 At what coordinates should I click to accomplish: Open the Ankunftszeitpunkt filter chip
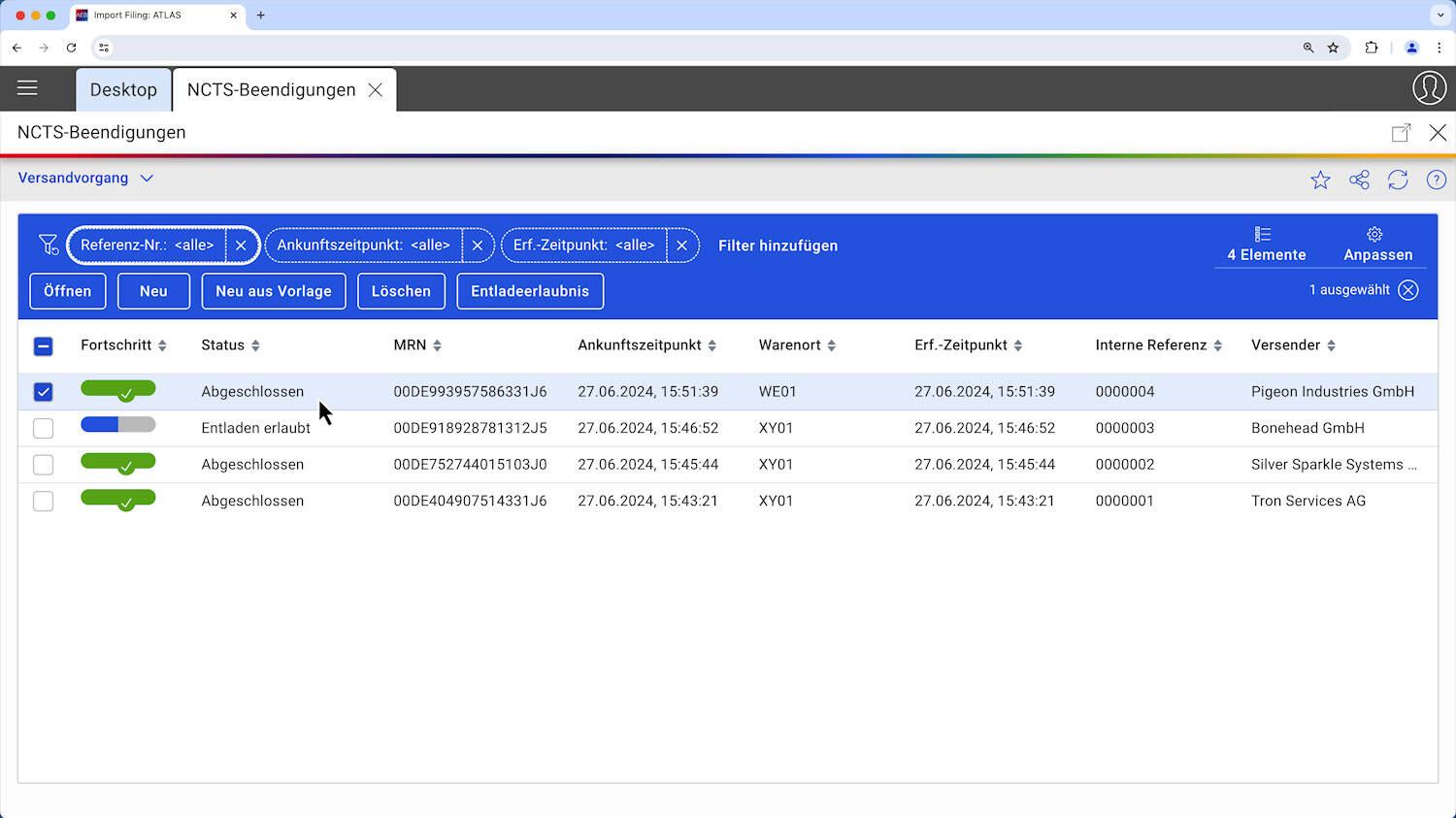[363, 245]
